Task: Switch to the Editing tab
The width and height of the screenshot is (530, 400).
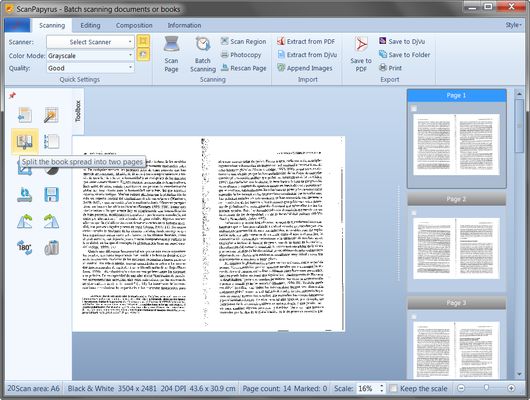Action: tap(90, 25)
